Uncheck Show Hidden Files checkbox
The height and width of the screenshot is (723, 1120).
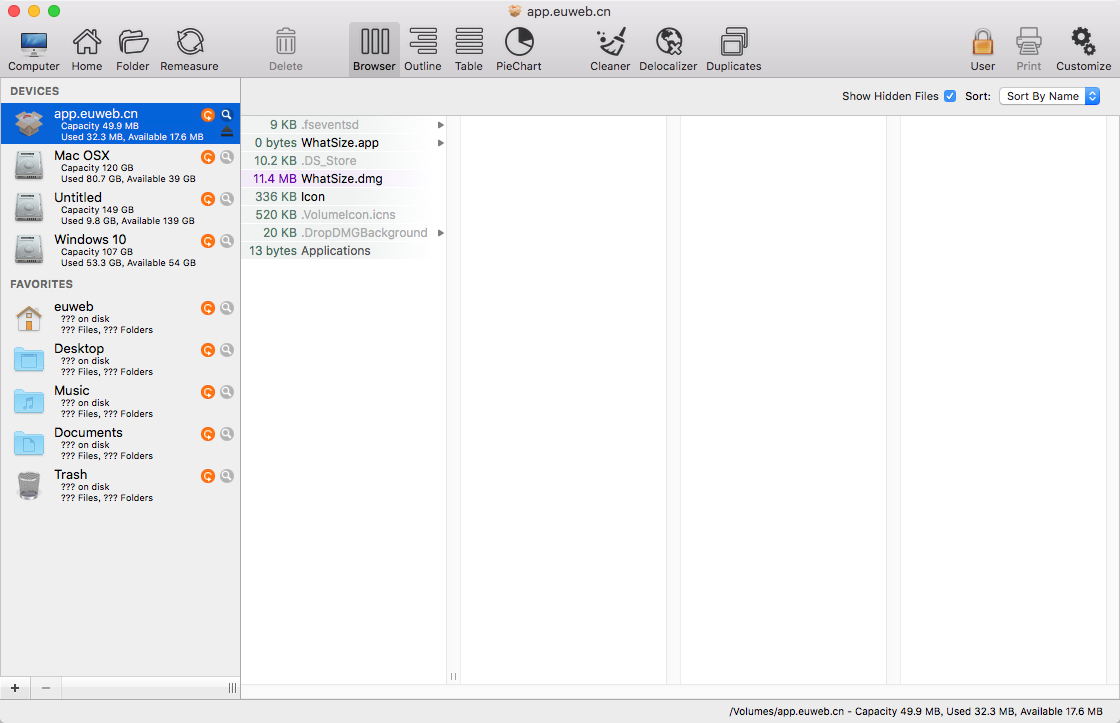[950, 96]
